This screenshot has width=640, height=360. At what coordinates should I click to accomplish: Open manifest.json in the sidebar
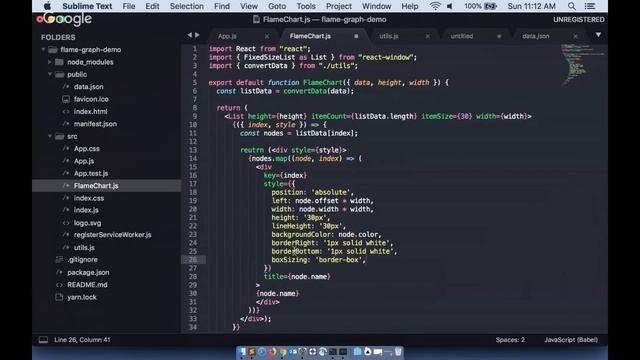click(95, 124)
